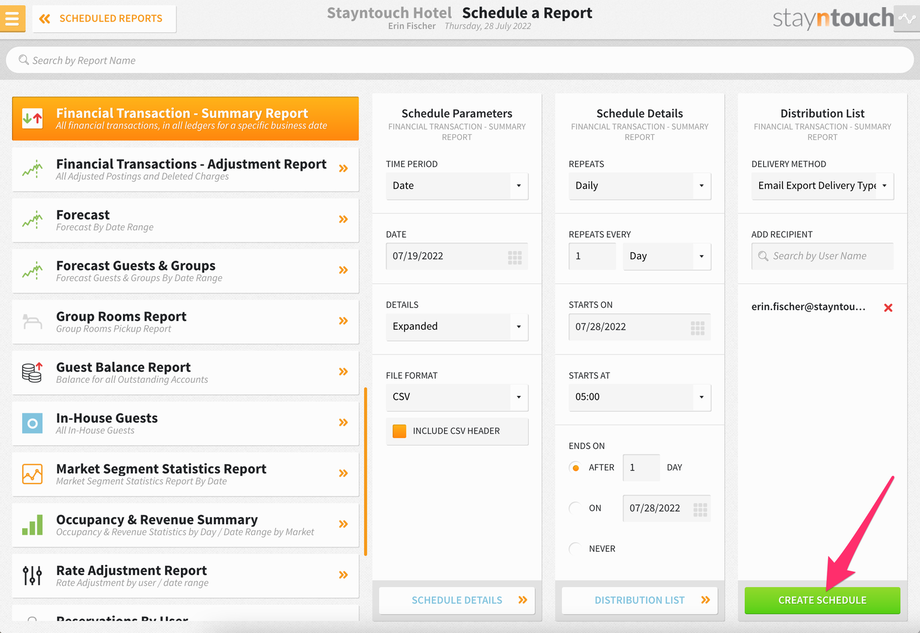Click the Rate Adjustment sliders icon

32,576
